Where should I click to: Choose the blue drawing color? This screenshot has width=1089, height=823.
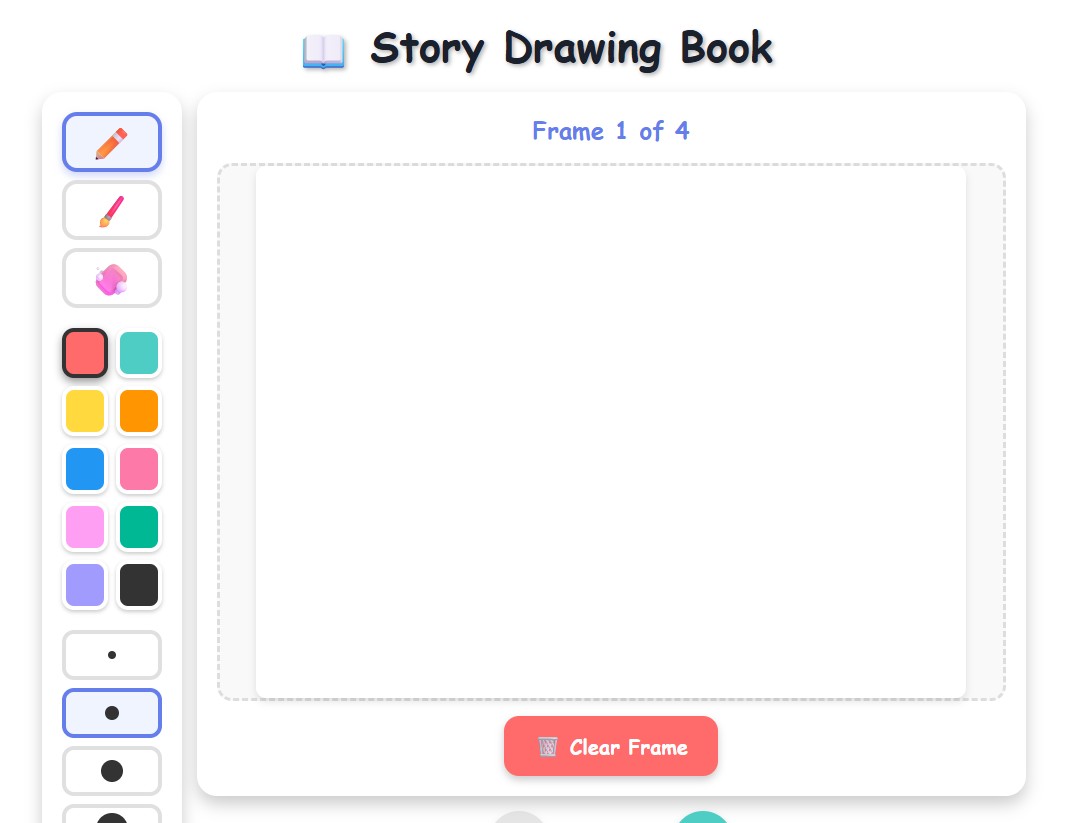(85, 469)
